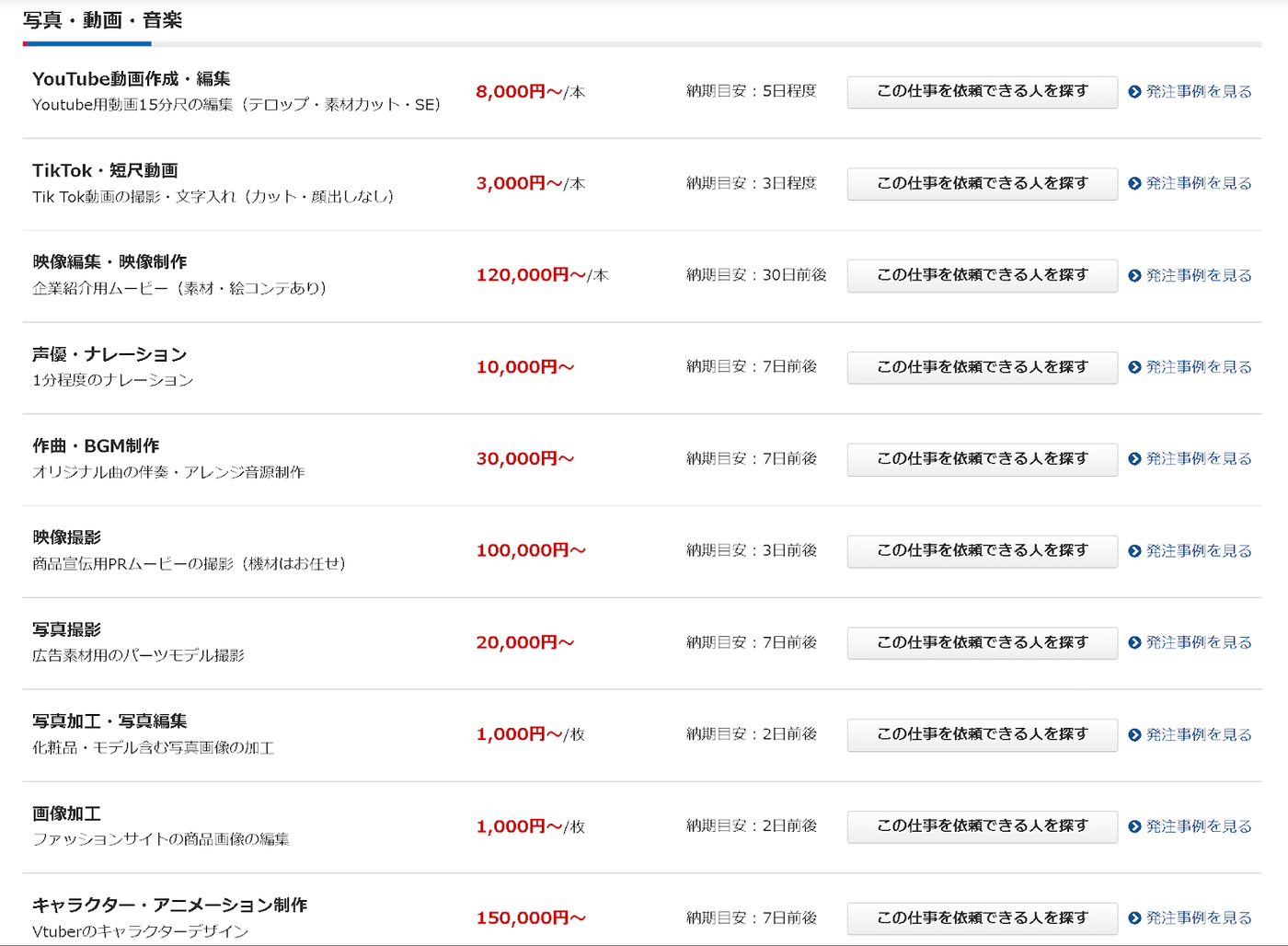Open 発注事例を見る for キャラクター・アニメーション制作

pos(1198,917)
